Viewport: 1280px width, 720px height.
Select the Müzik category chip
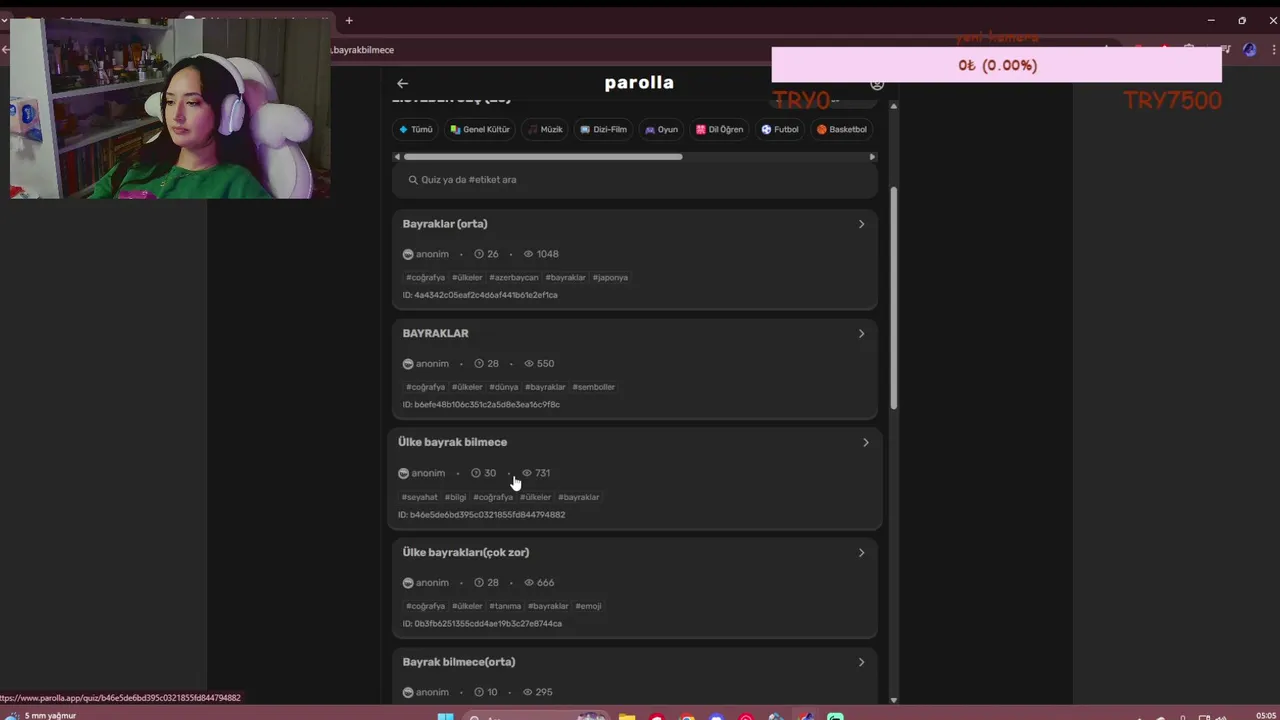click(545, 129)
